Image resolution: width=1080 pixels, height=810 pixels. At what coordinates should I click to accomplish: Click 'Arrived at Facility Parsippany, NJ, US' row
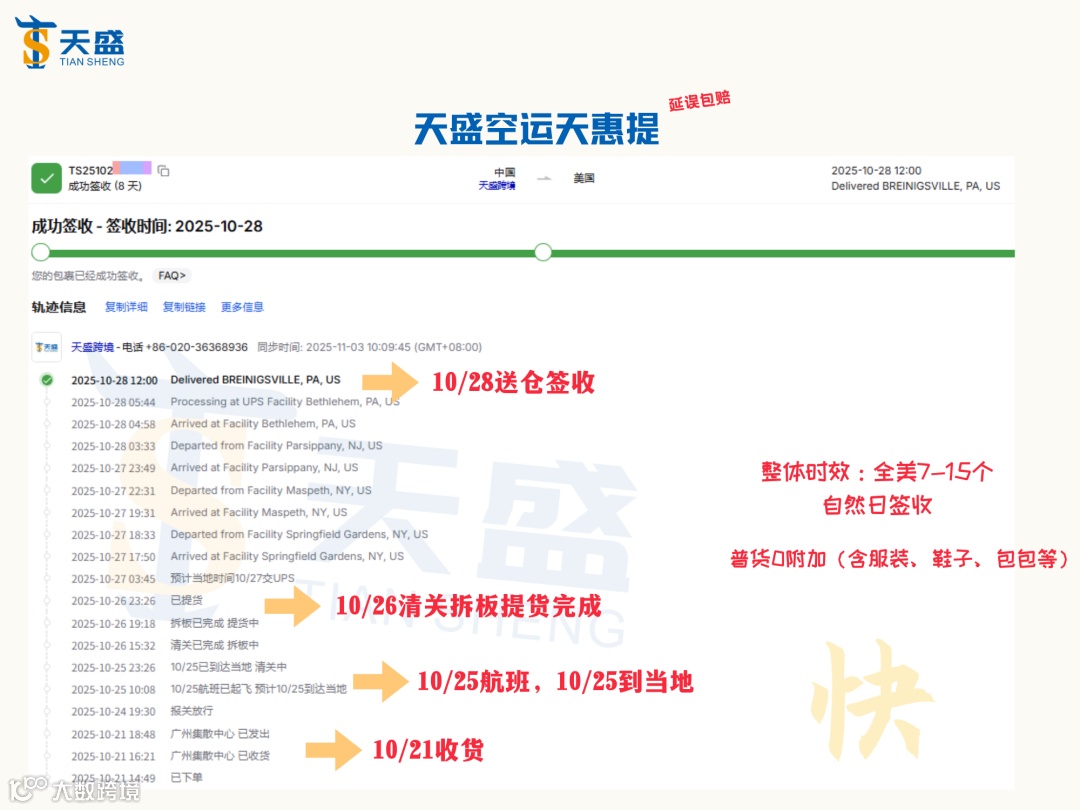[215, 468]
